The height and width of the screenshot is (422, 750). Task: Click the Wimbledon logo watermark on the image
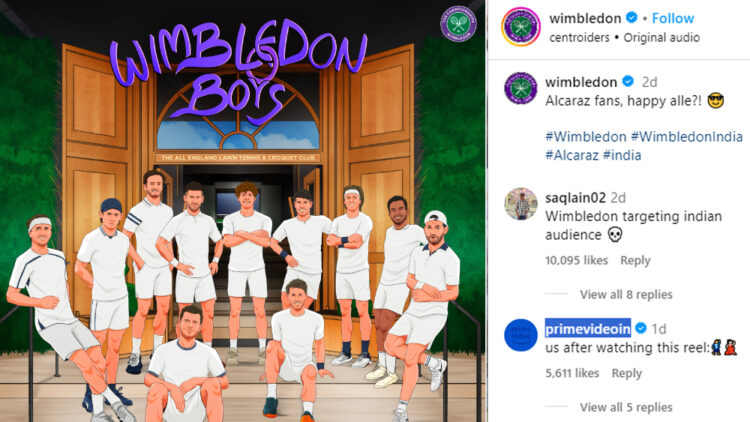(458, 23)
